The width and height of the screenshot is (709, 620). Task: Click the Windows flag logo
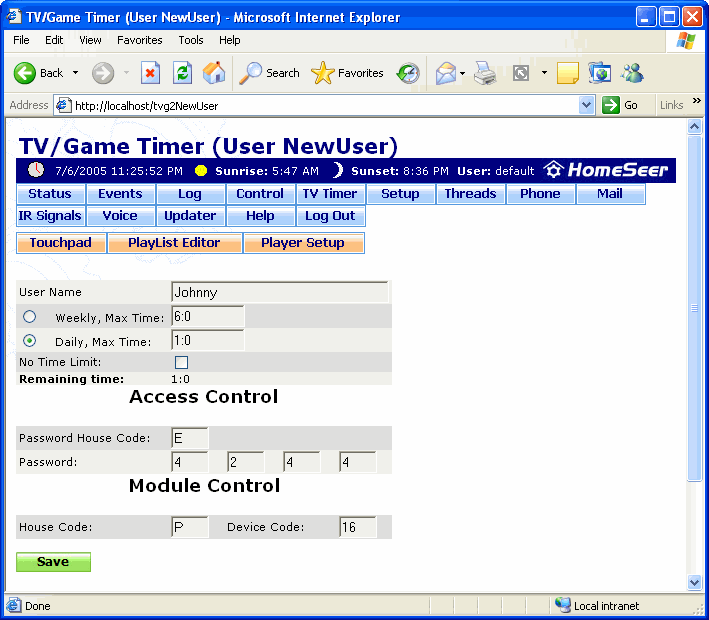686,41
